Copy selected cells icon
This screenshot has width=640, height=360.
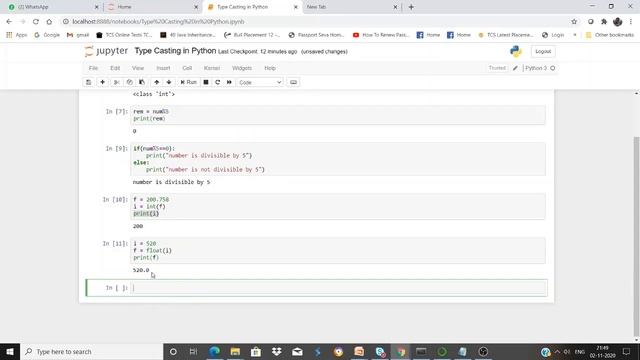point(129,82)
